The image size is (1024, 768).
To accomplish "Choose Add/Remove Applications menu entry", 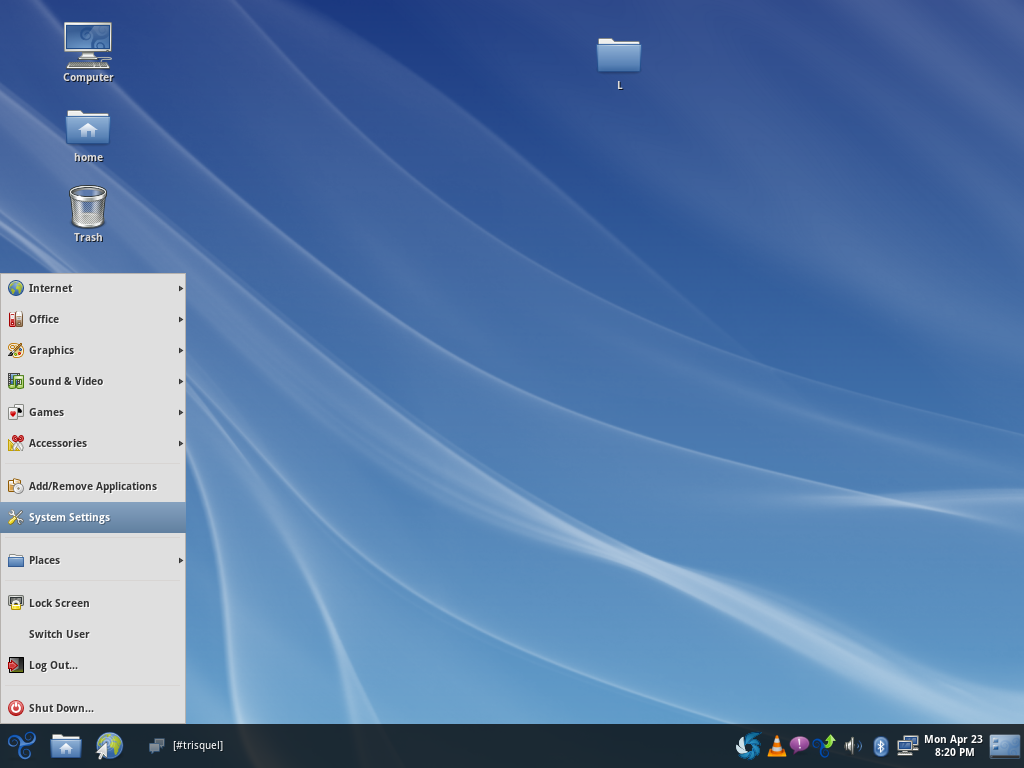I will click(92, 486).
